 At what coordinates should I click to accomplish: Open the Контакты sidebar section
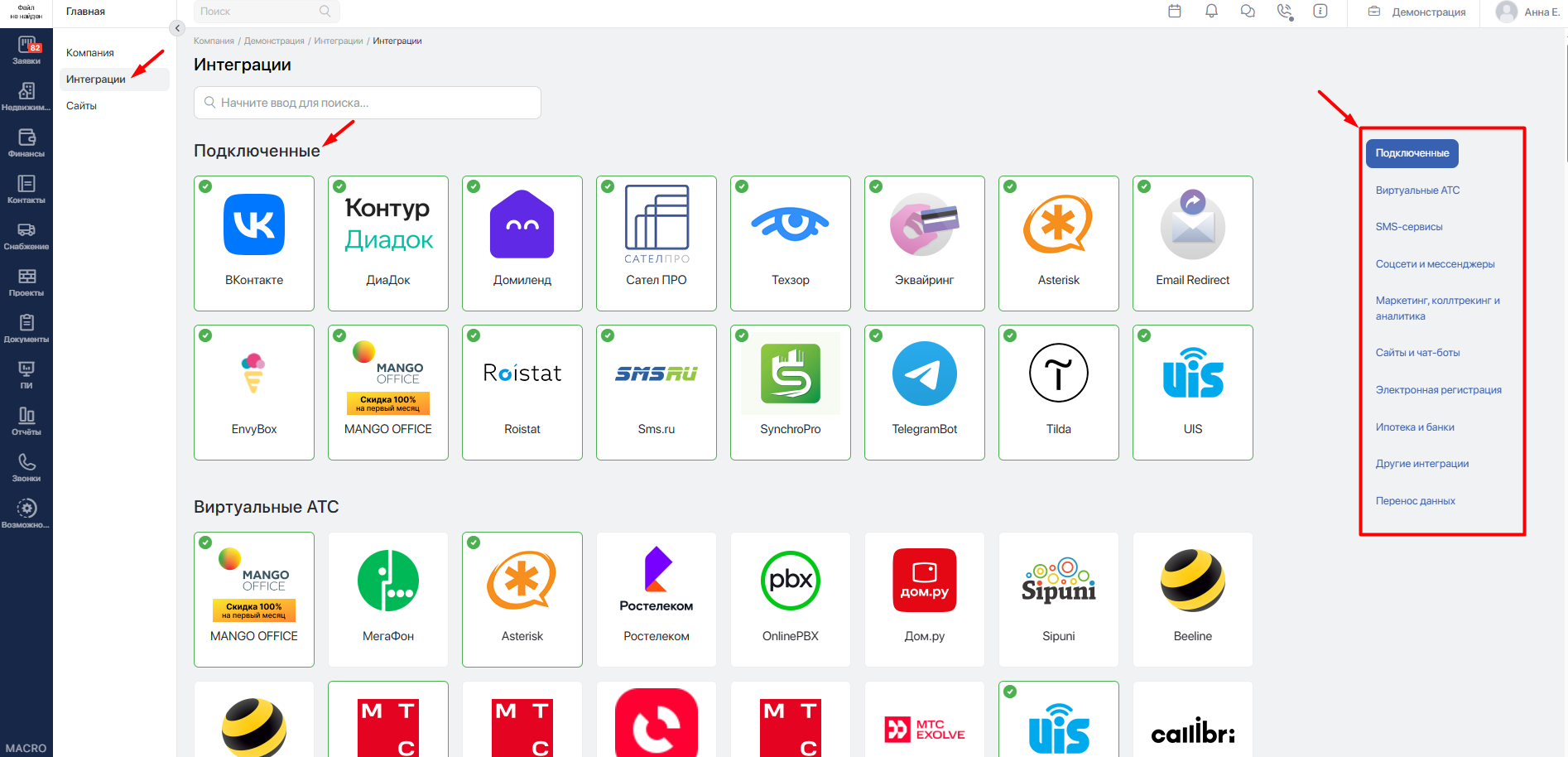coord(26,190)
